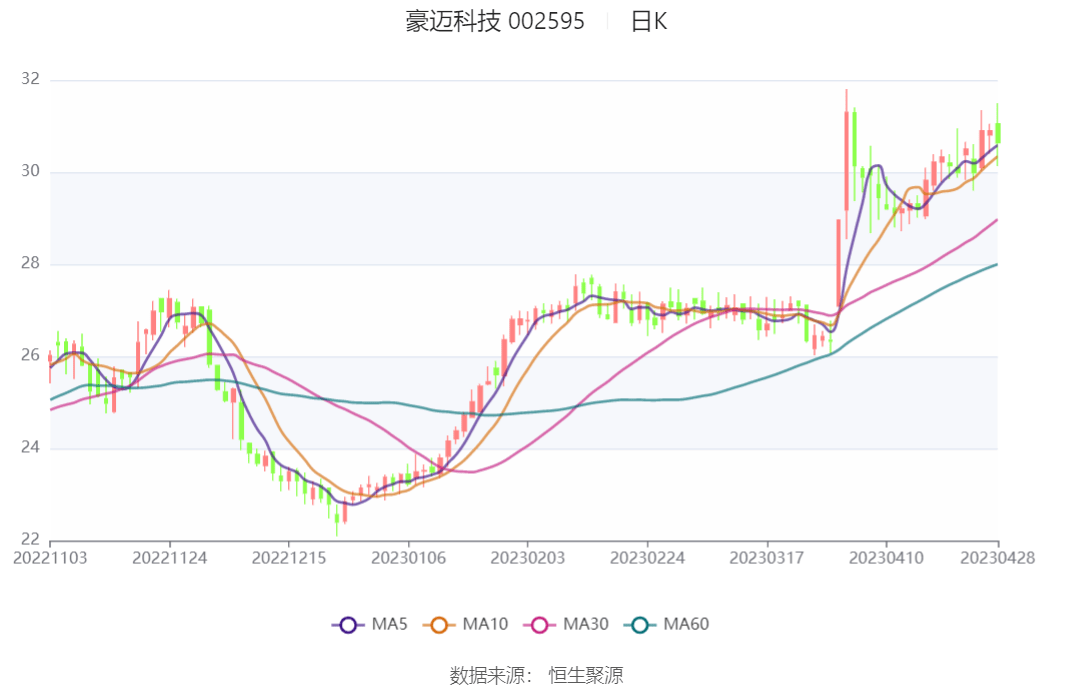Click the tallest red candlestick near 20230410
Image resolution: width=1073 pixels, height=689 pixels.
pyautogui.click(x=846, y=161)
